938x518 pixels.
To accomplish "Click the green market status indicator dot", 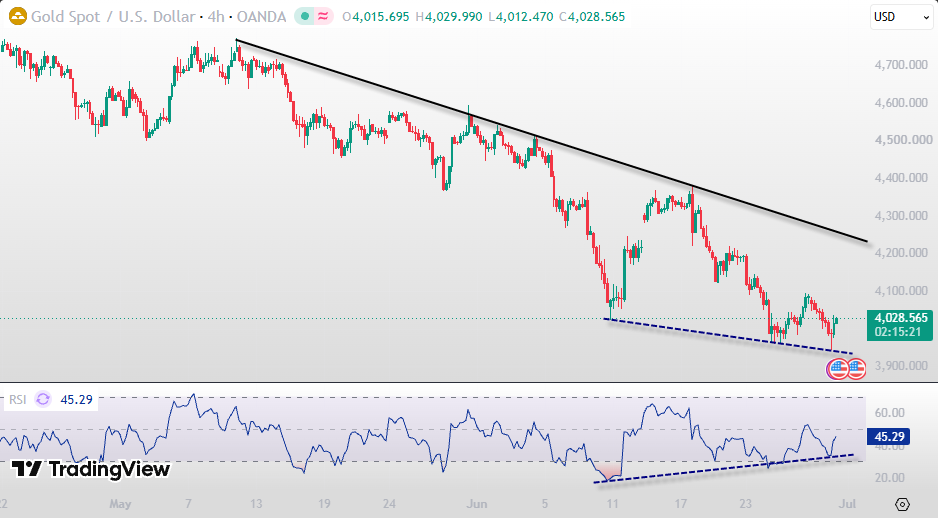I will tap(305, 17).
